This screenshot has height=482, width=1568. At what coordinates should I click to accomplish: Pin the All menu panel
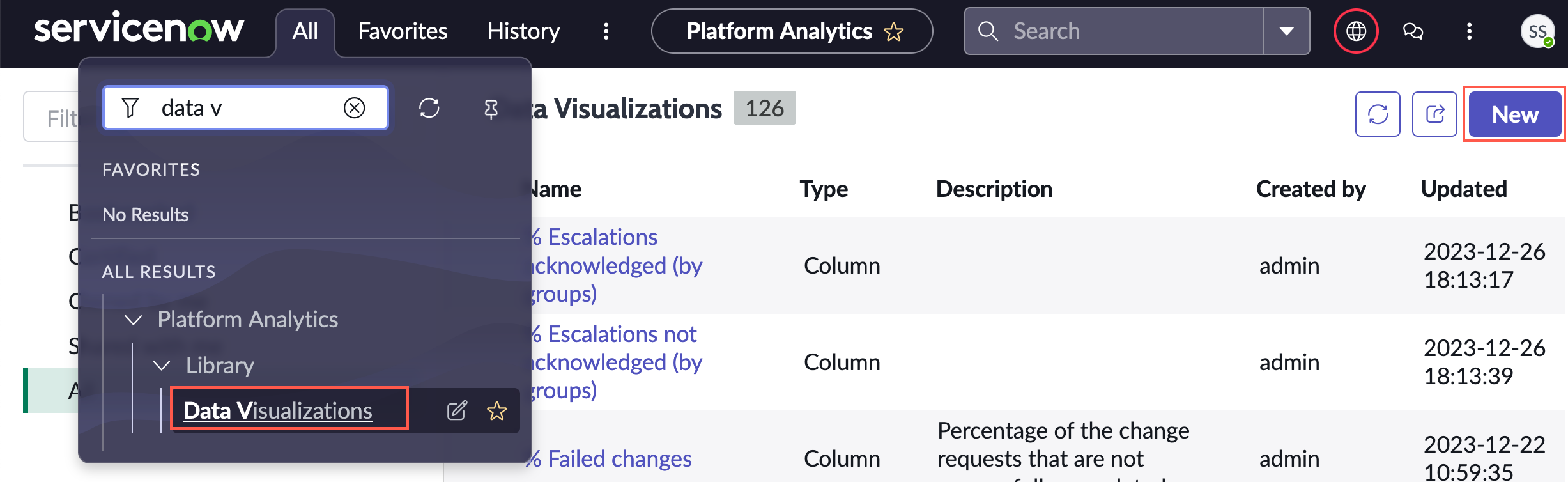[490, 109]
